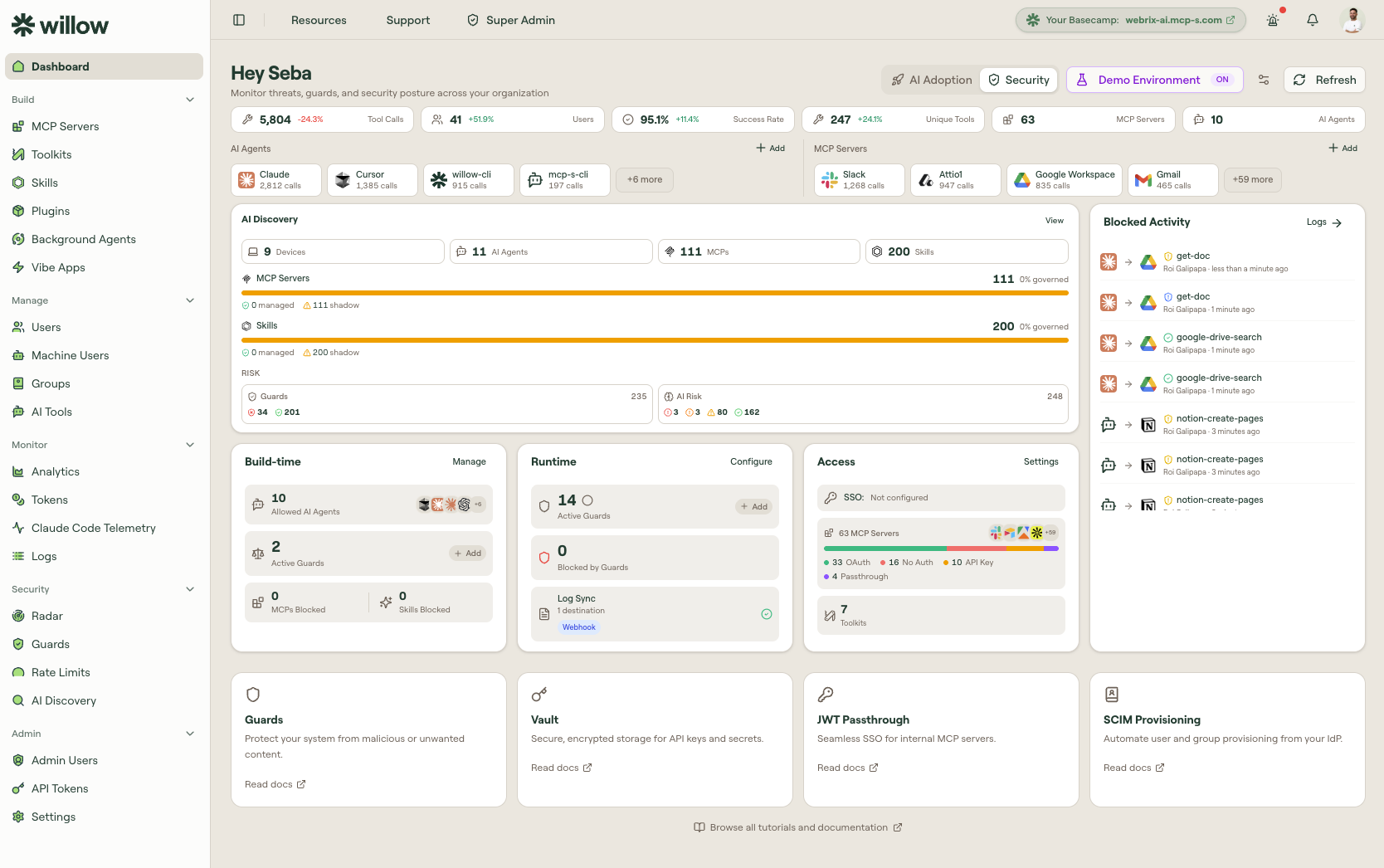Browse all tutorials and documentation
Image resolution: width=1384 pixels, height=868 pixels.
(x=798, y=827)
